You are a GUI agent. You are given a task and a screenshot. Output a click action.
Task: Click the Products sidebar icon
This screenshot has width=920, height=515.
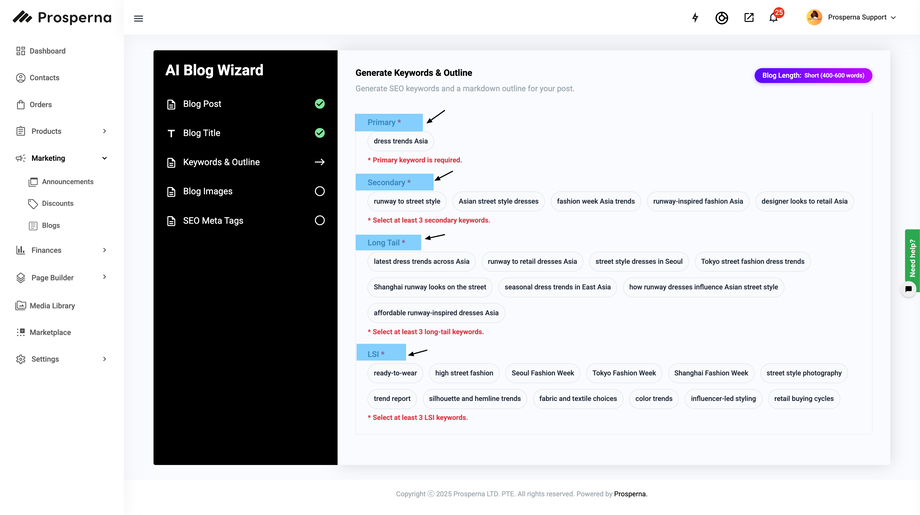(21, 131)
